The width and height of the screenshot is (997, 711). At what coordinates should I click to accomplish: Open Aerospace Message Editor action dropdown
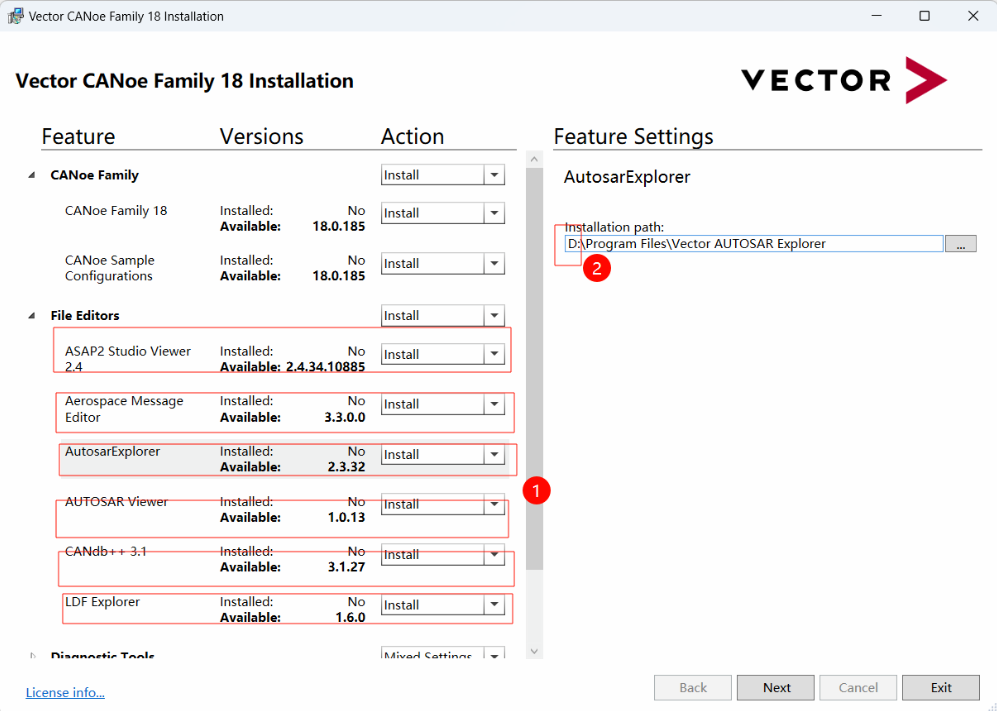click(494, 404)
